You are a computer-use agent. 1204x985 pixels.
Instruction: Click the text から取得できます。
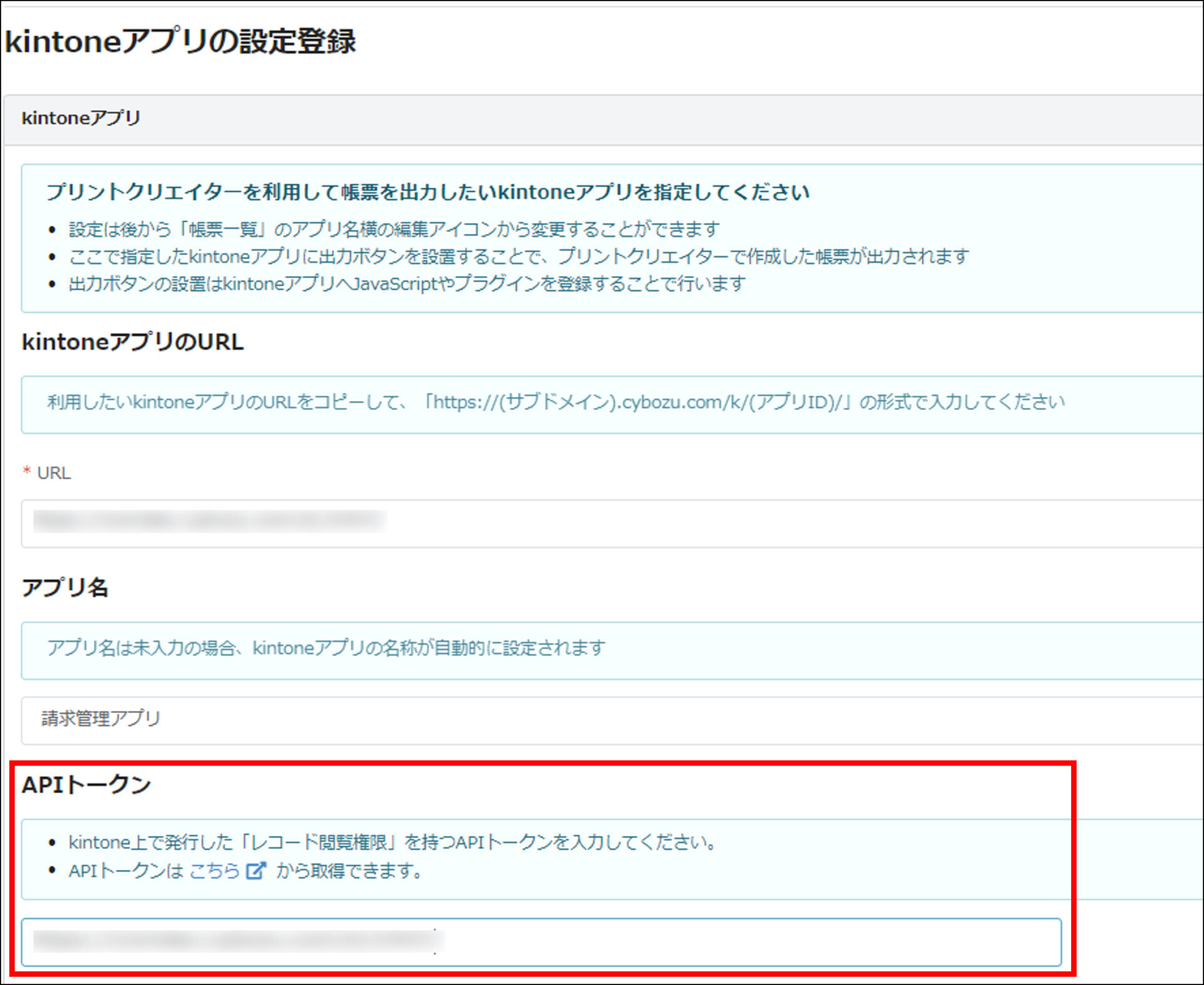350,871
